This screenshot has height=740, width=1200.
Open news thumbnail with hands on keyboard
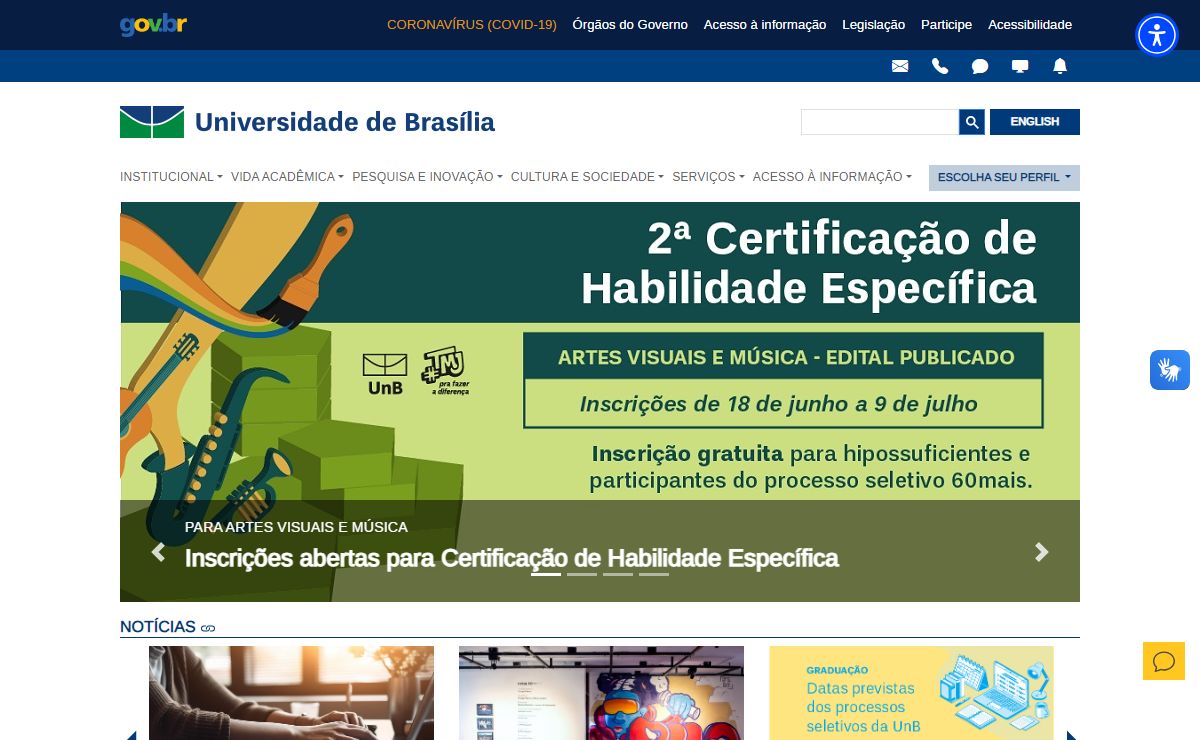tap(292, 693)
